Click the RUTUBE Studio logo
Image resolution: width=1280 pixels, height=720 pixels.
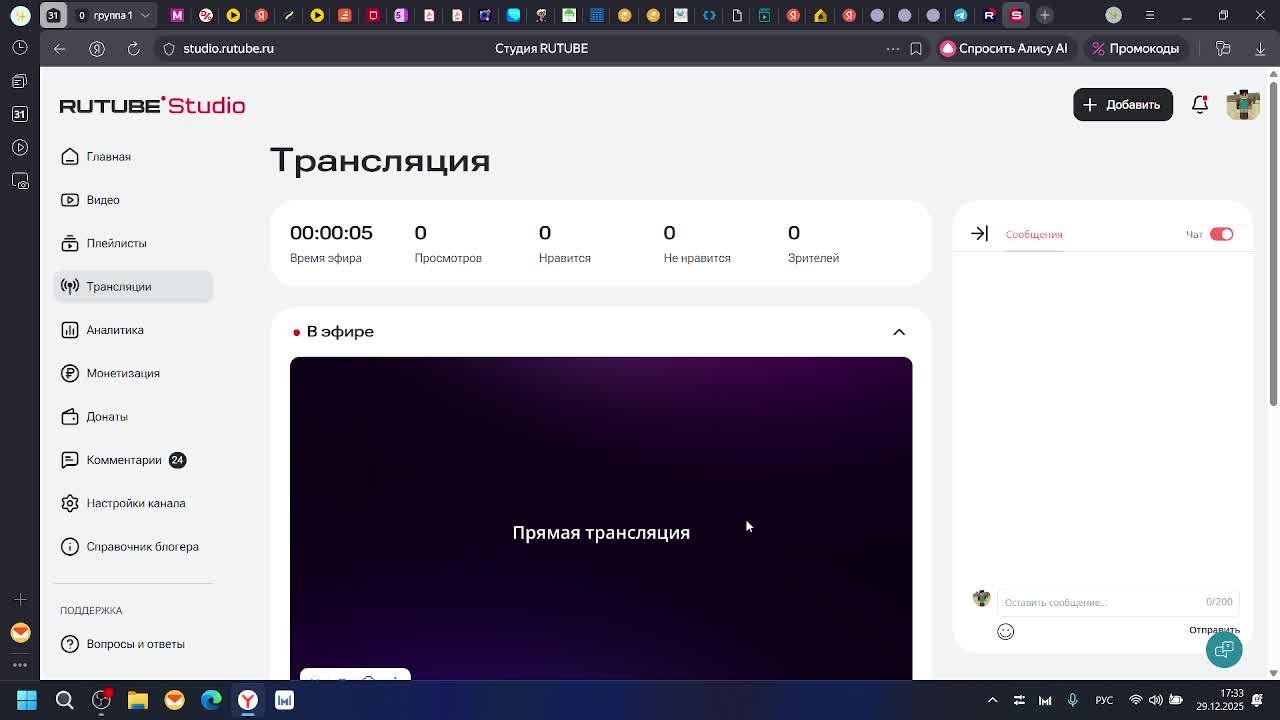pyautogui.click(x=152, y=105)
